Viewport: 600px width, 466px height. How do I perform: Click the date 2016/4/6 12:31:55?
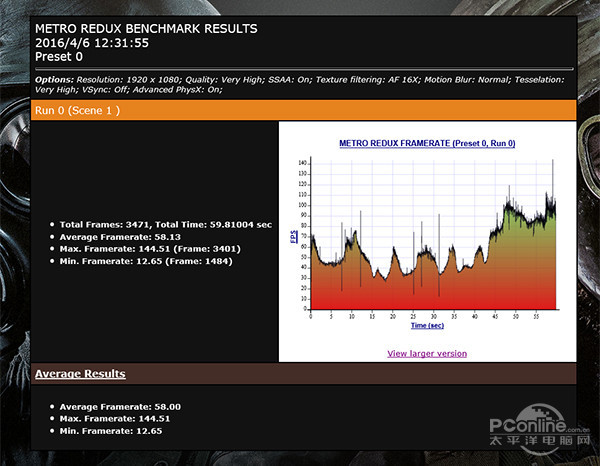[x=92, y=43]
